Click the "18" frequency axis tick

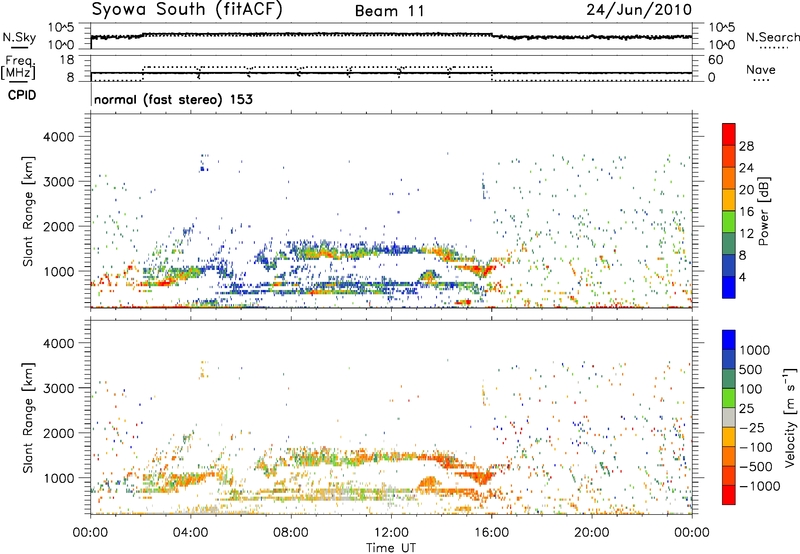click(66, 60)
